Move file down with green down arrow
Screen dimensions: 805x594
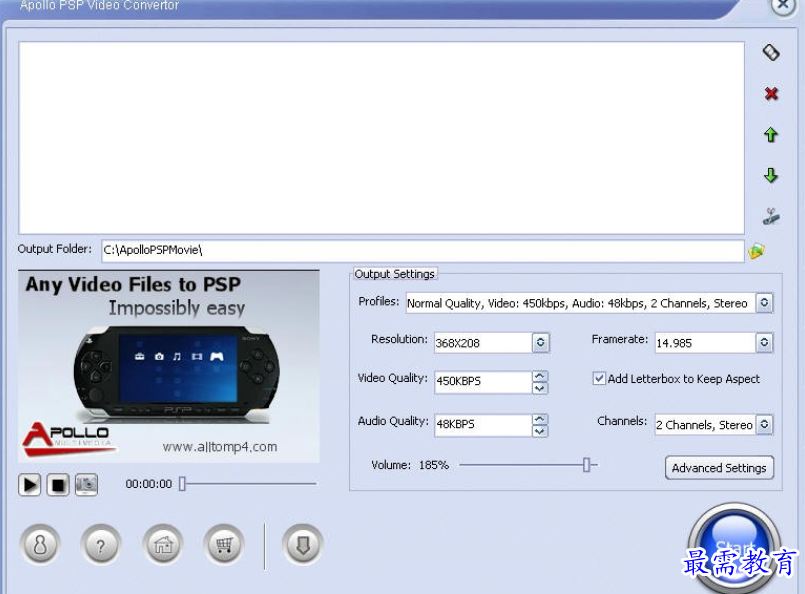[x=770, y=176]
